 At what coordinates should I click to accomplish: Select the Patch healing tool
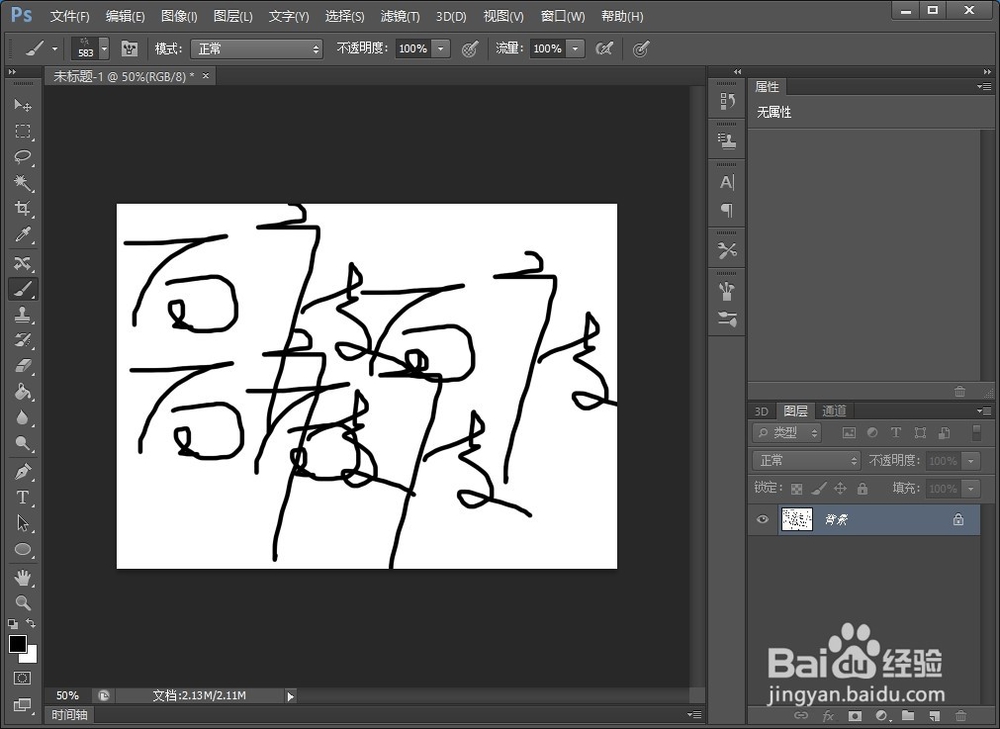(x=23, y=263)
